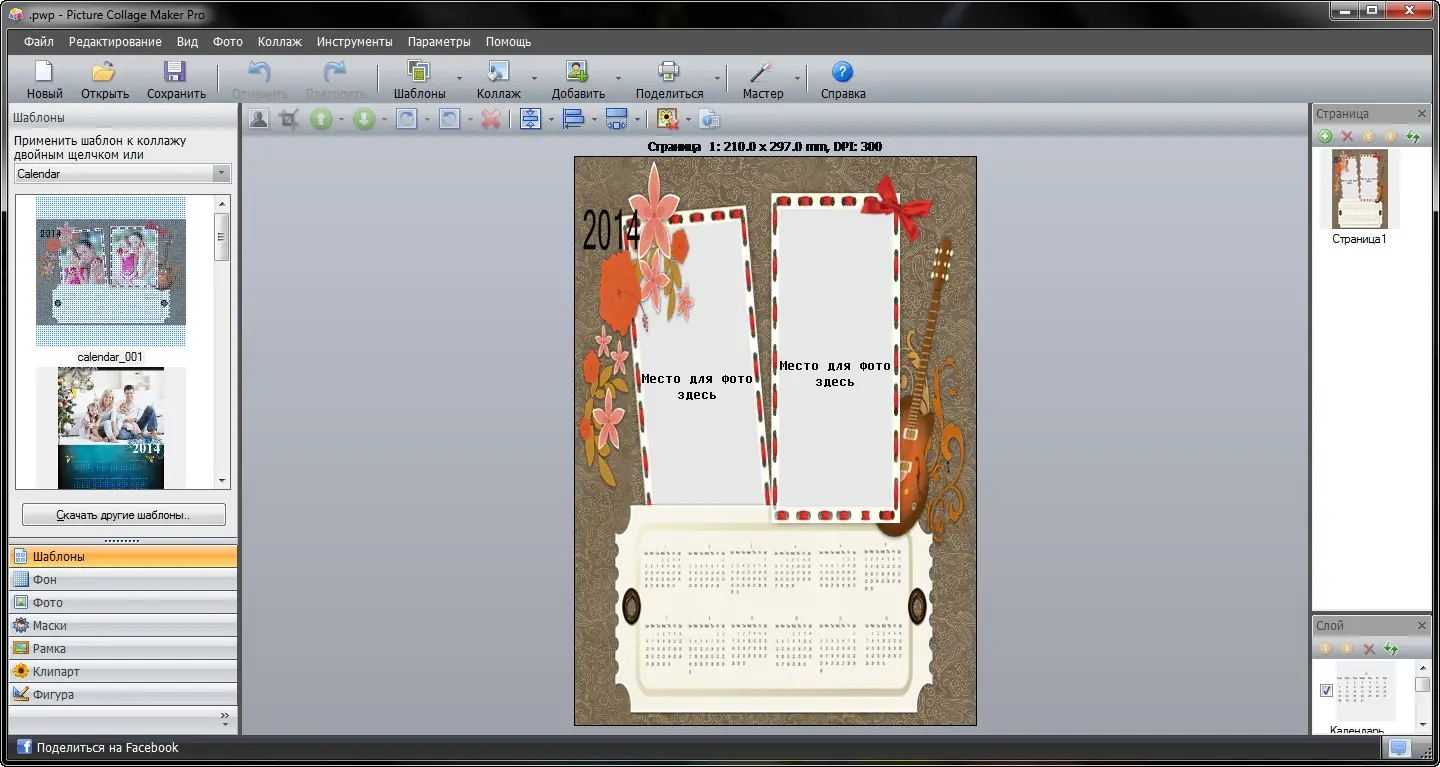Expand the Шаблоны toolbar dropdown arrow
Screen dimensions: 1440x767
coord(459,78)
